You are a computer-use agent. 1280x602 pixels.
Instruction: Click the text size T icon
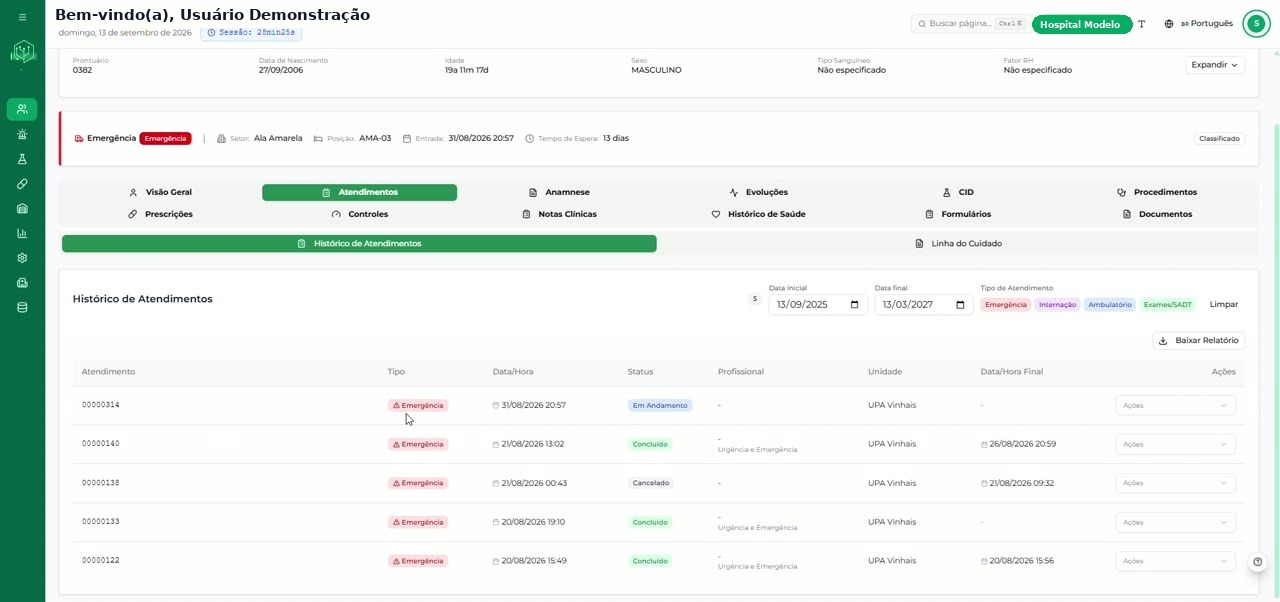pos(1142,24)
